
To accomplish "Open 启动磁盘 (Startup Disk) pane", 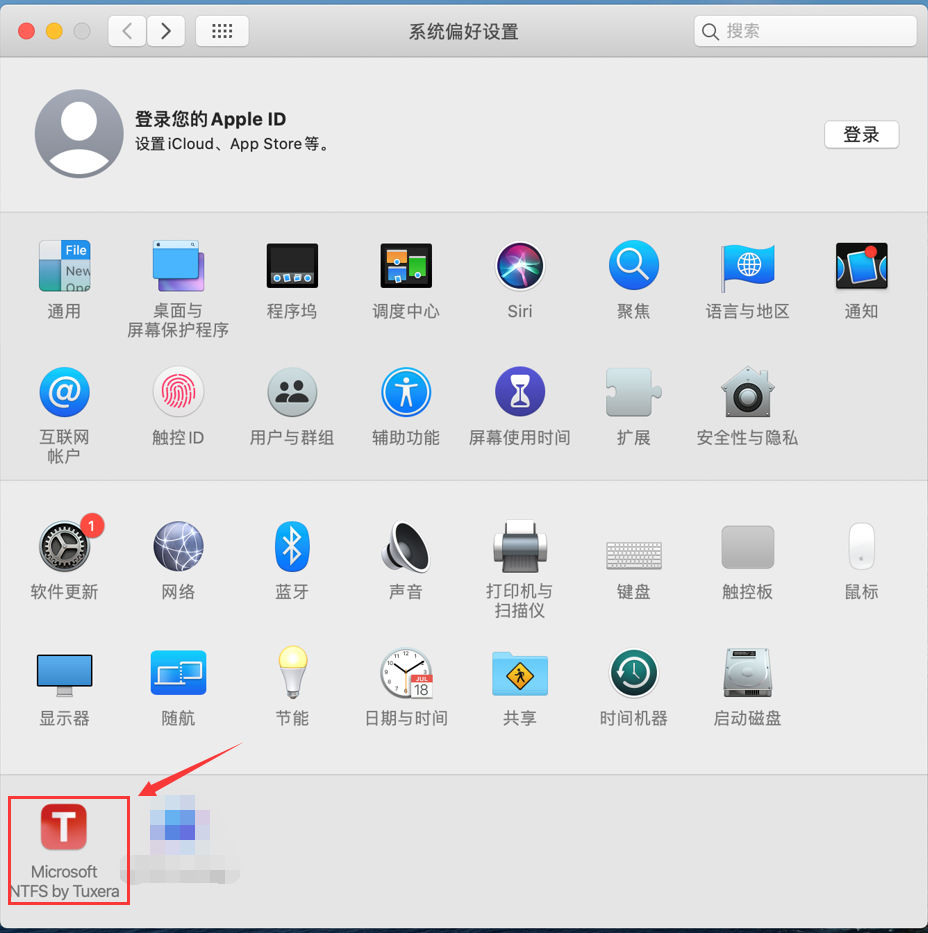I will [x=747, y=673].
